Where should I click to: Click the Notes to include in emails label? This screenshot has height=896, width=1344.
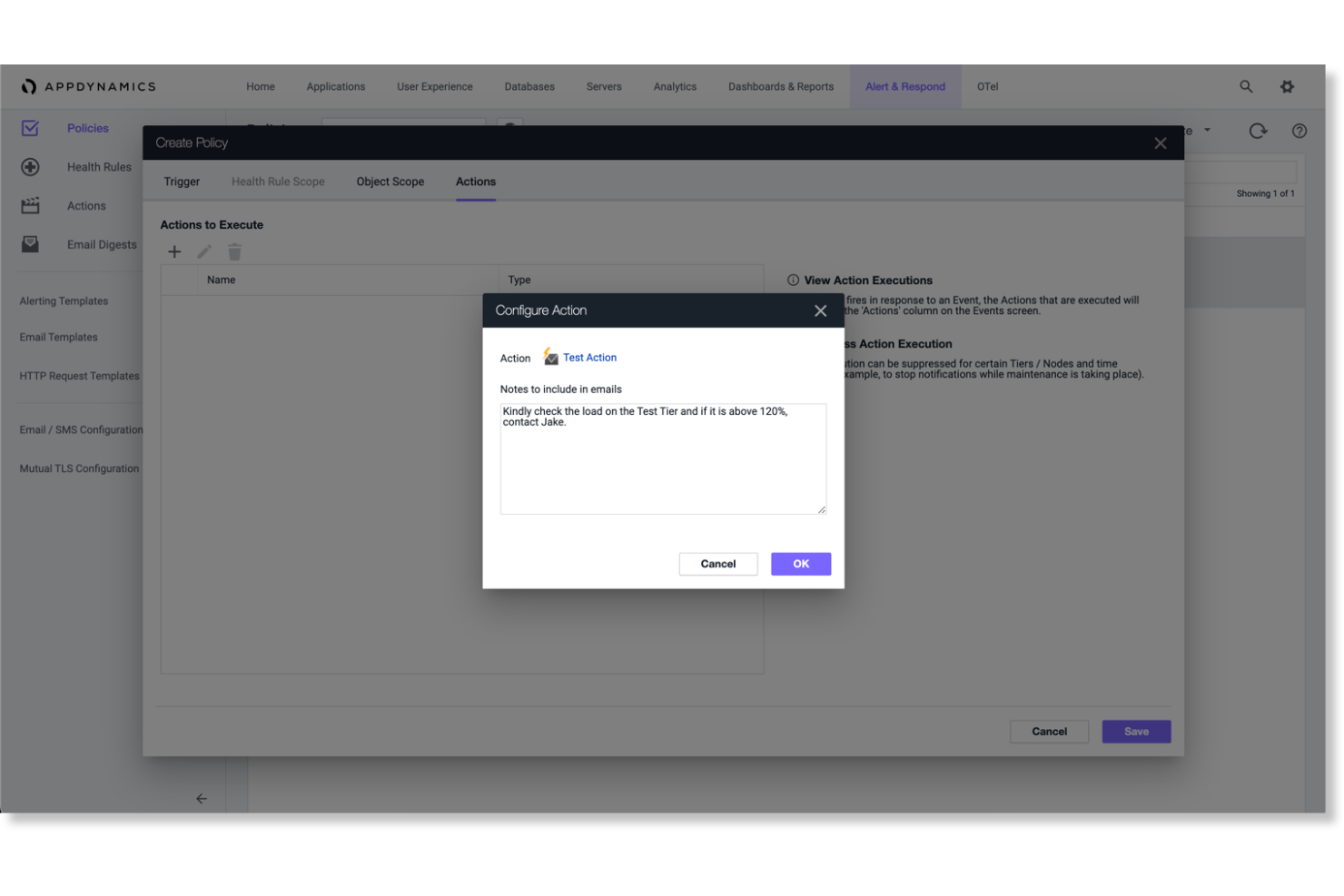tap(560, 389)
